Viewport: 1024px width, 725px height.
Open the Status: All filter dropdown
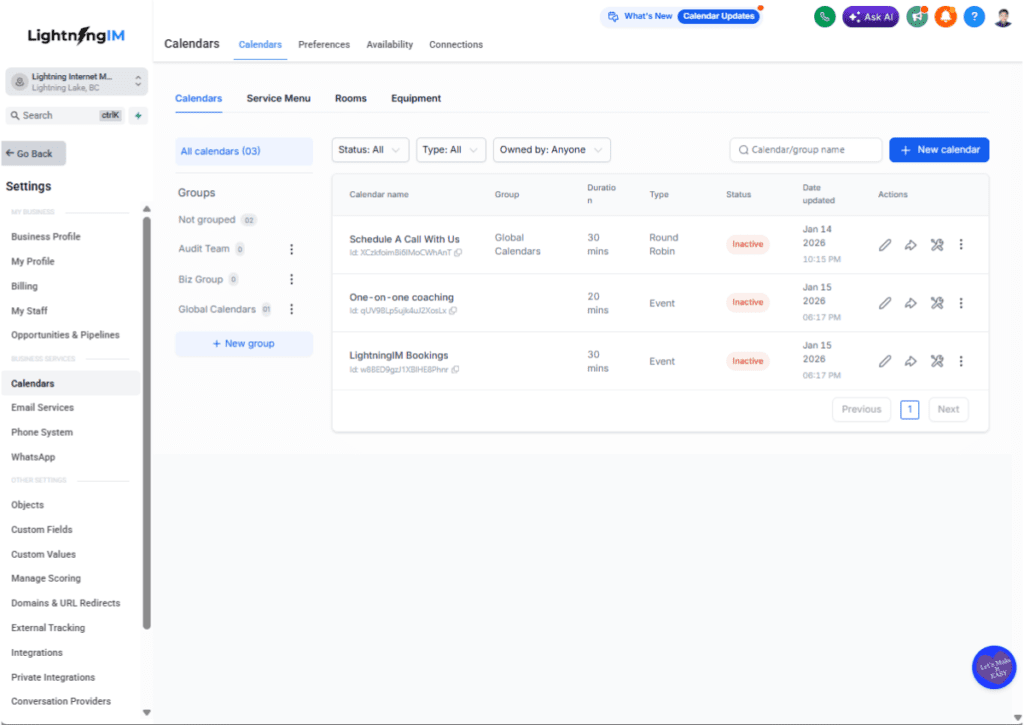(x=370, y=149)
